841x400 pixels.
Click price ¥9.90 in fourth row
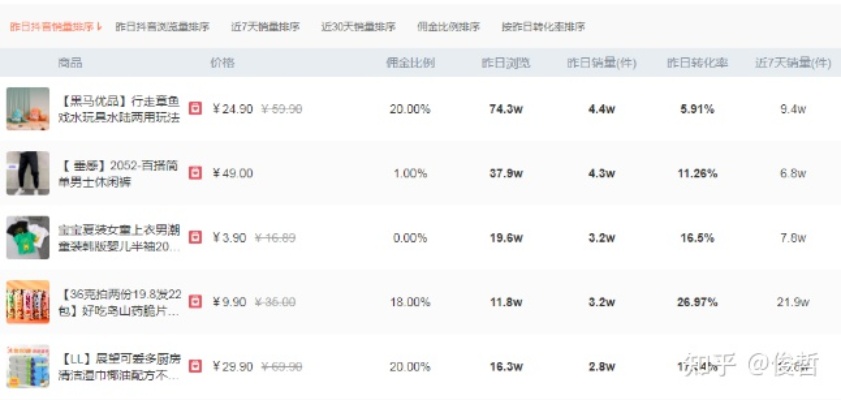point(229,302)
